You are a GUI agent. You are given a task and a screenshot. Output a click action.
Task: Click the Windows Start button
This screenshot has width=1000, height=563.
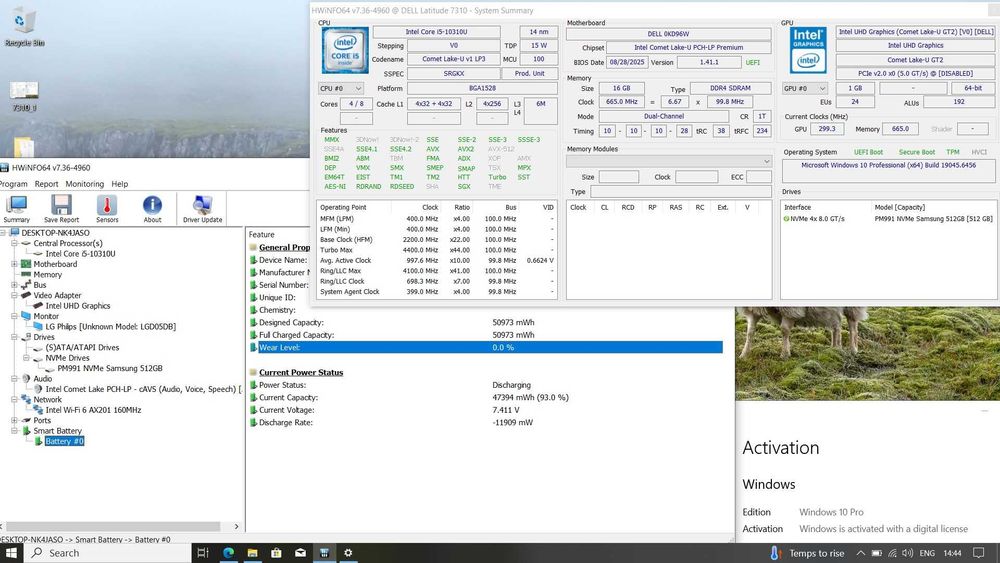(x=11, y=553)
